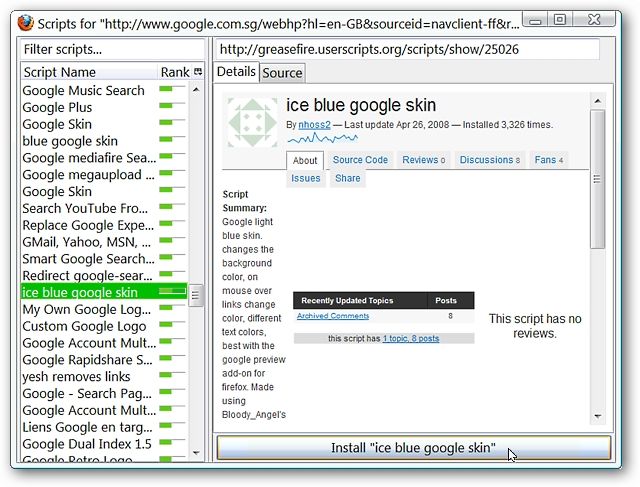Open the Reviews tab
The width and height of the screenshot is (640, 487).
point(423,160)
